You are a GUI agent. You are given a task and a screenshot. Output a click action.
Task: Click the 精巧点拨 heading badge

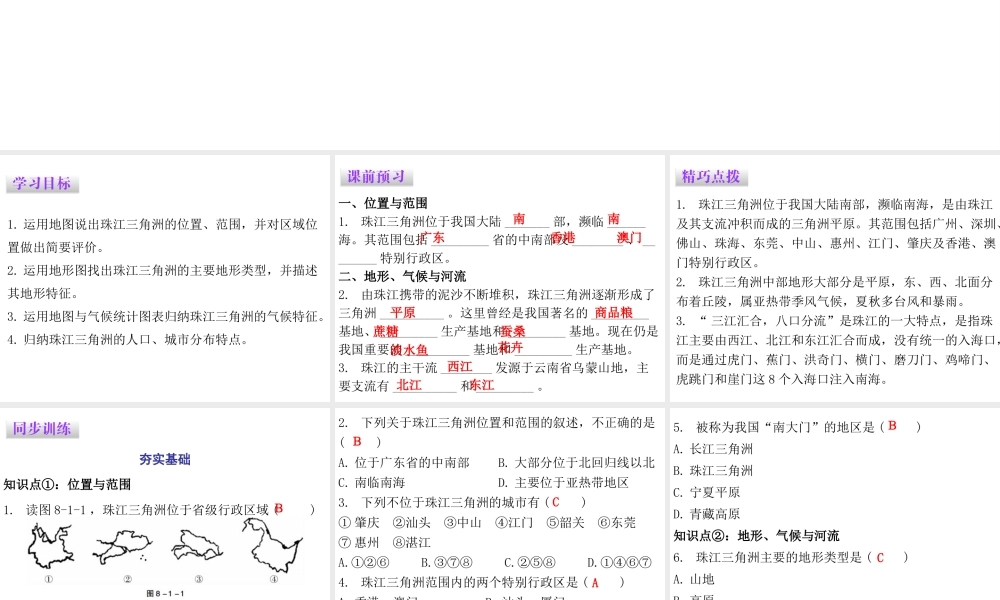coord(711,177)
